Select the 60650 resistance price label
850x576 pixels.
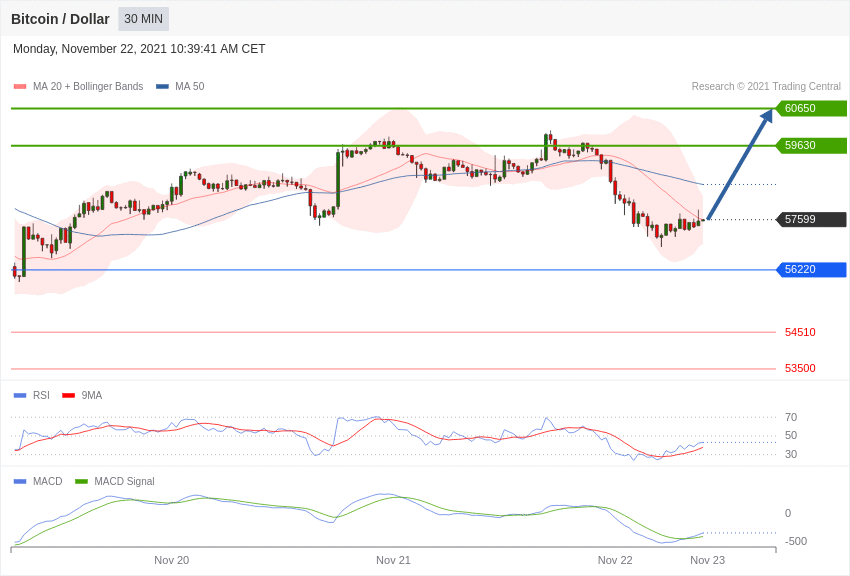[812, 108]
